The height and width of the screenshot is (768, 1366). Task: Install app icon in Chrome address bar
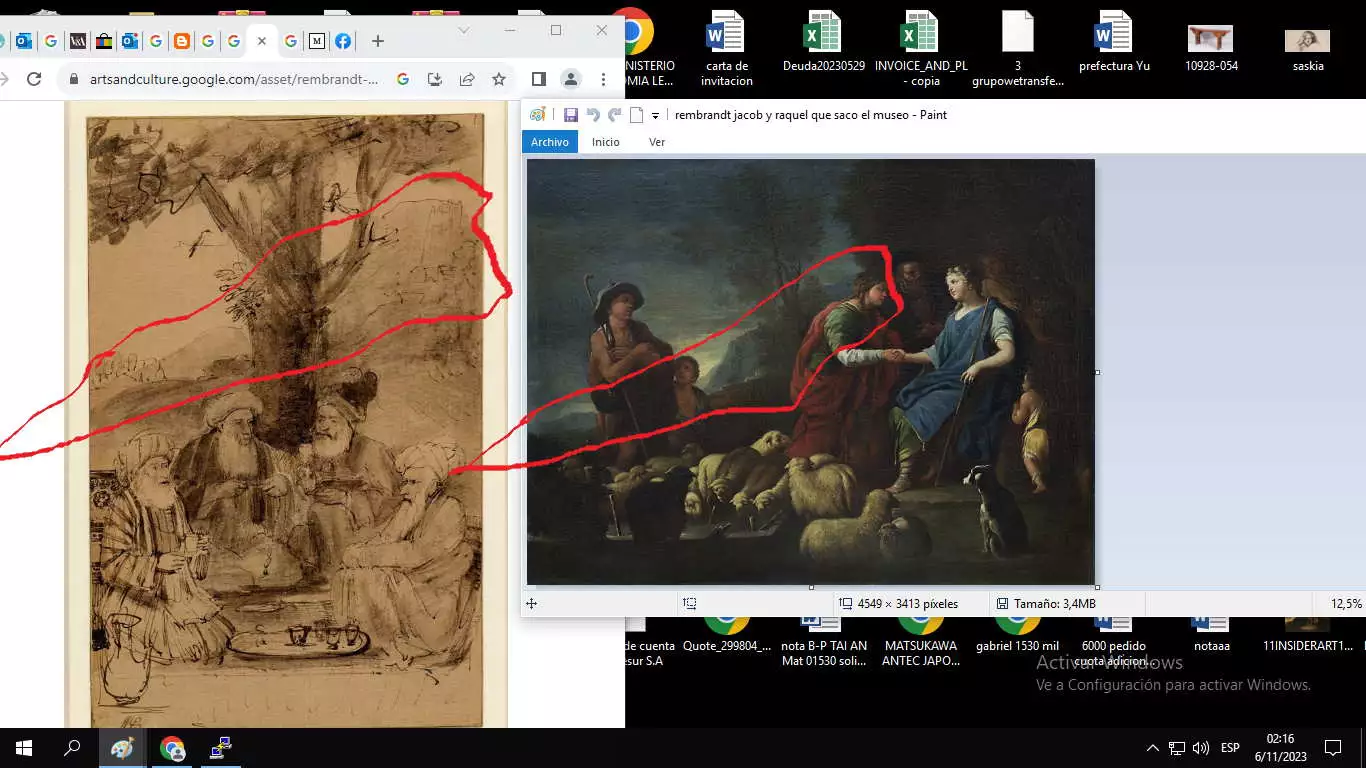coord(435,79)
